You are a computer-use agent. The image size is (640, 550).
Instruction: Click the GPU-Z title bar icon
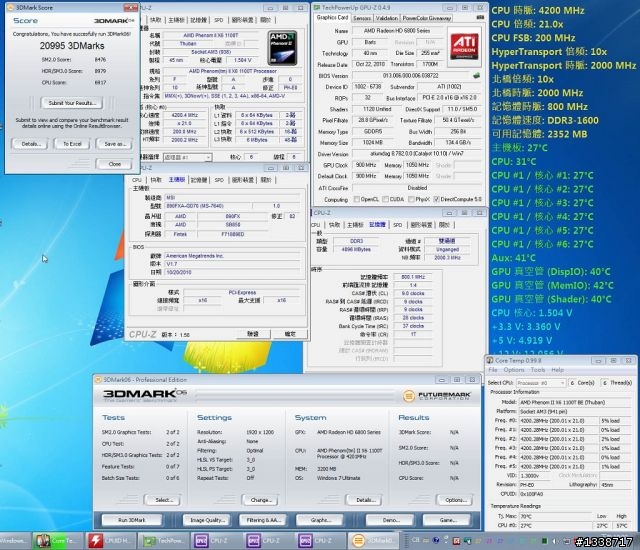tap(317, 7)
